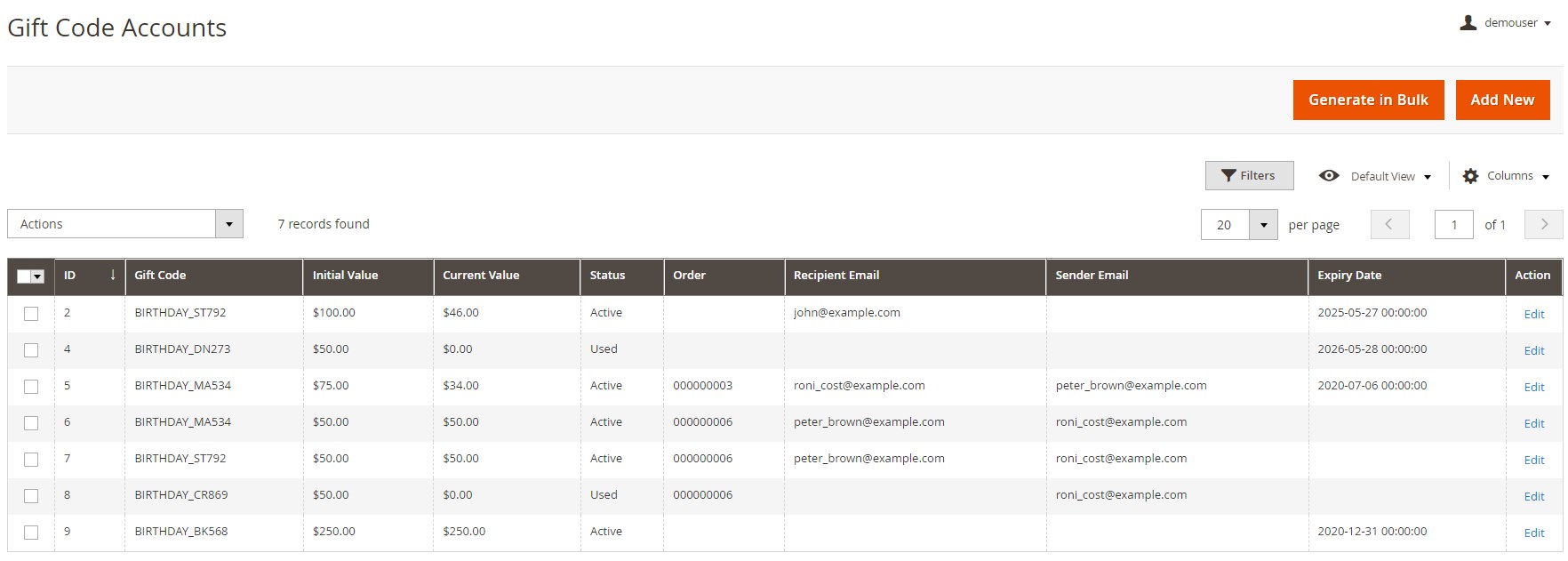
Task: Click the funnel icon in Filters
Action: tap(1228, 176)
